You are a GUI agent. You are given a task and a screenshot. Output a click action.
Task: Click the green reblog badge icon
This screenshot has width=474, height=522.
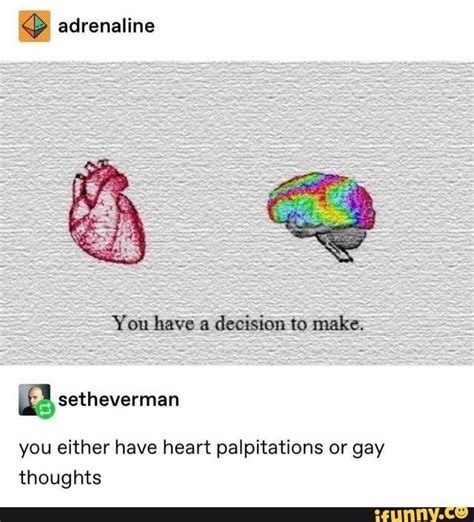tap(45, 409)
